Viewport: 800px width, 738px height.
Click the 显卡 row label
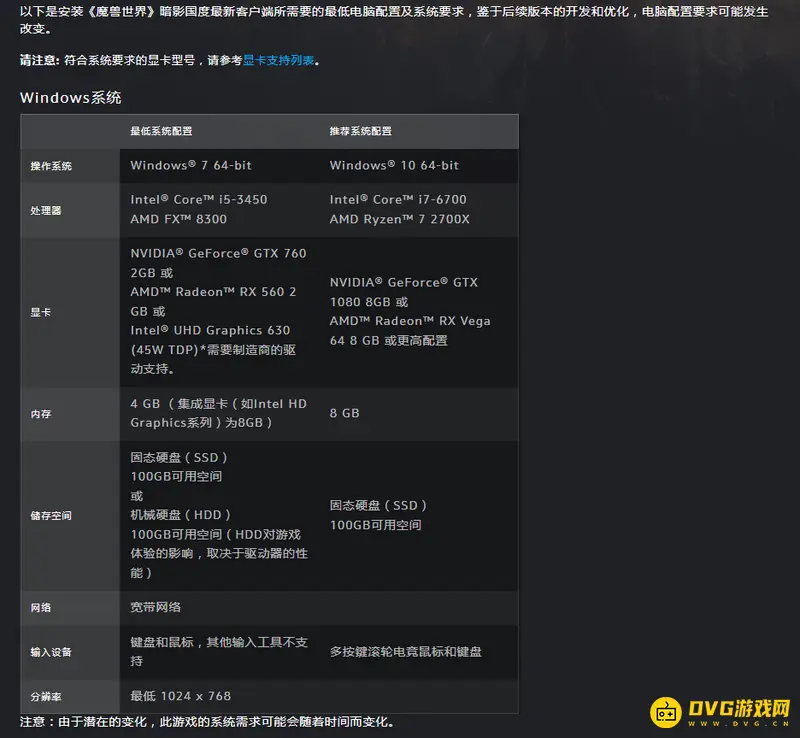(x=41, y=312)
